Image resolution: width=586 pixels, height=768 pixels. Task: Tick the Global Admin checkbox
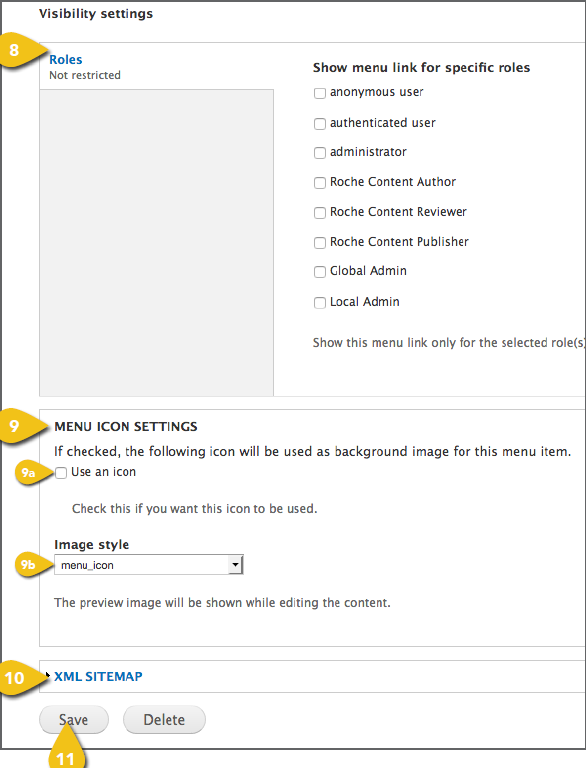coord(319,272)
